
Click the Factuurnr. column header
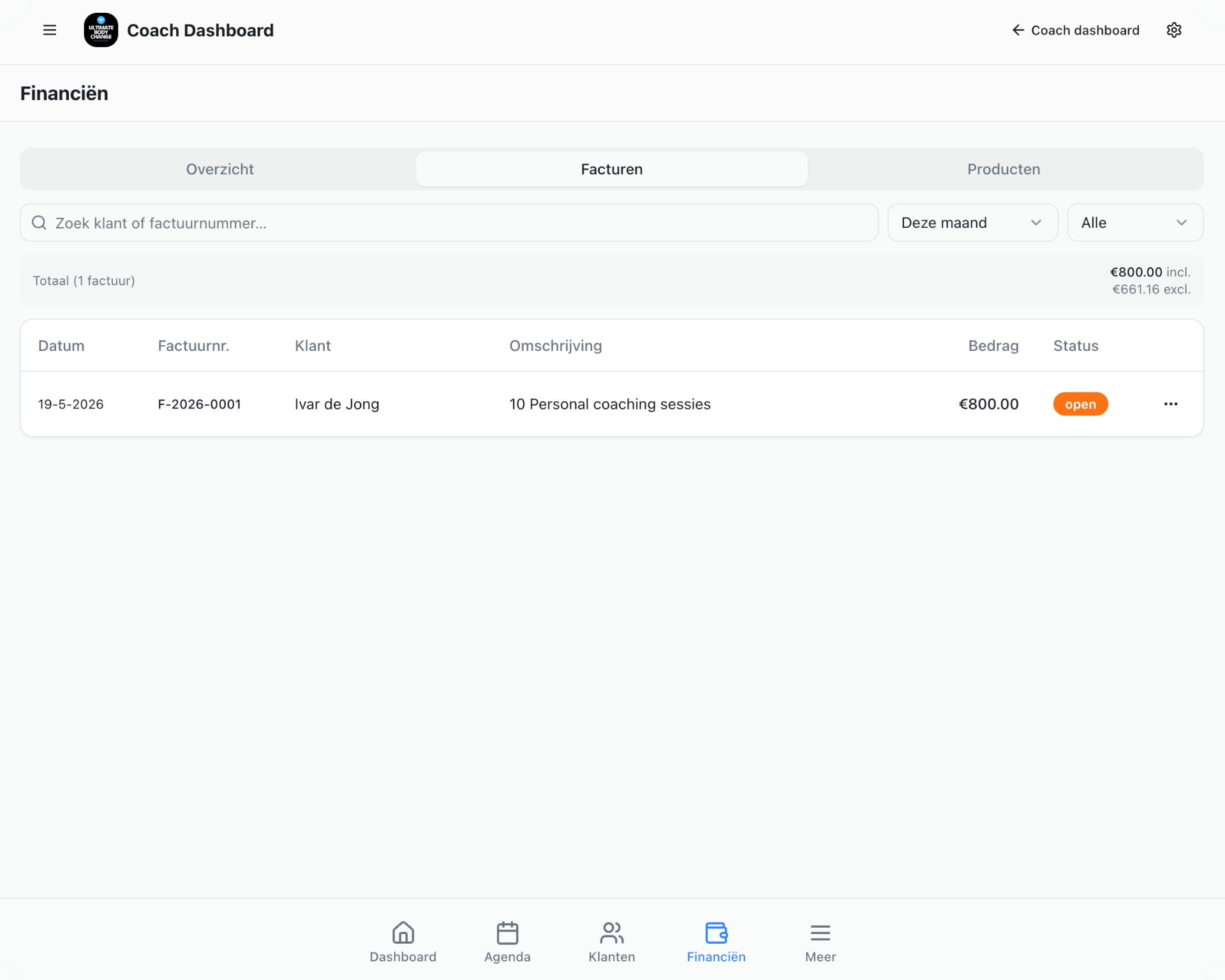click(x=193, y=346)
